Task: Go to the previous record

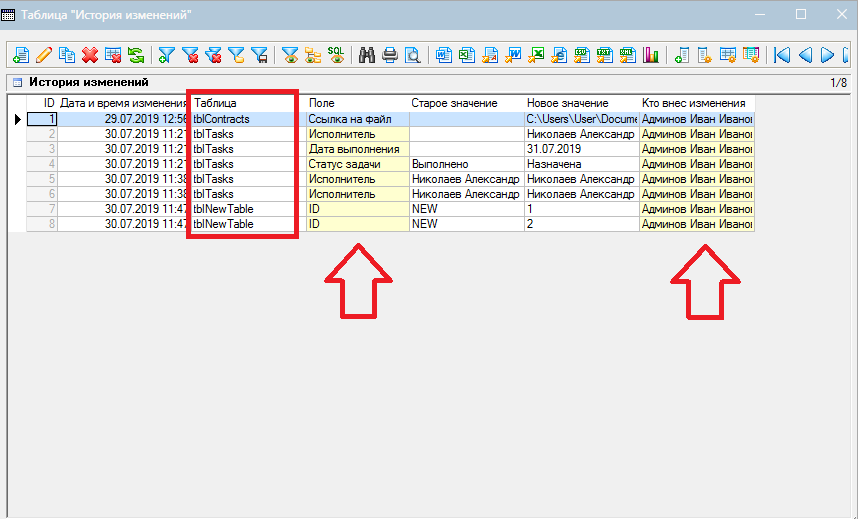Action: pyautogui.click(x=805, y=55)
